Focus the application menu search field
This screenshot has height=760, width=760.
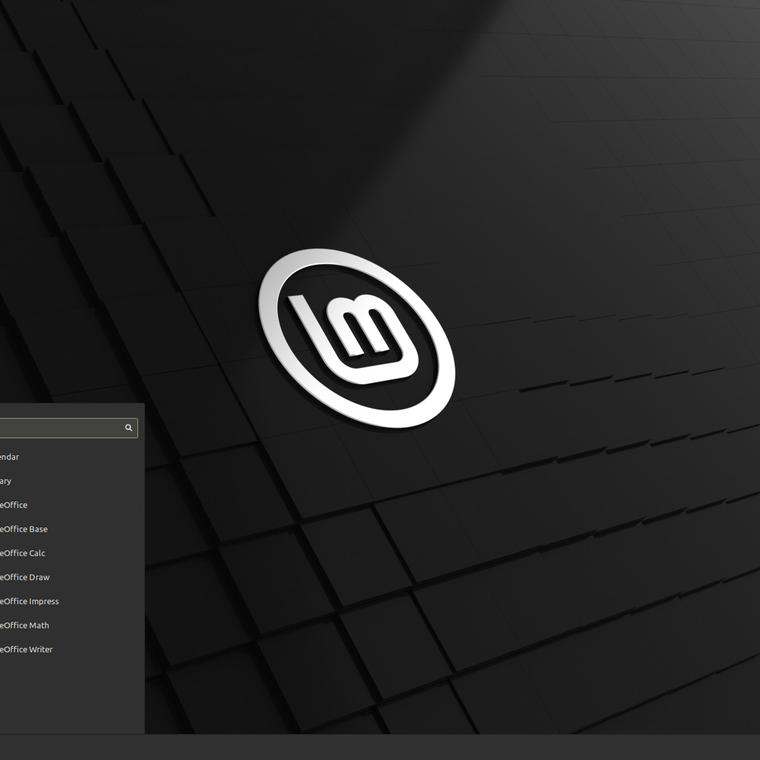point(60,428)
